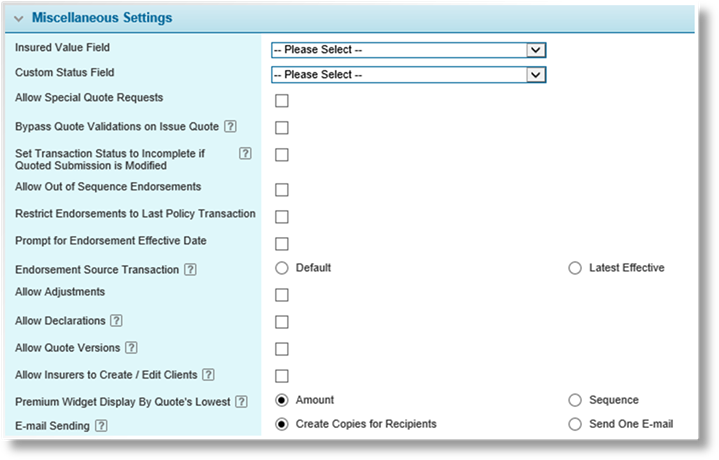Viewport: 719px width, 460px height.
Task: Check the Allow Adjustments box
Action: click(282, 294)
